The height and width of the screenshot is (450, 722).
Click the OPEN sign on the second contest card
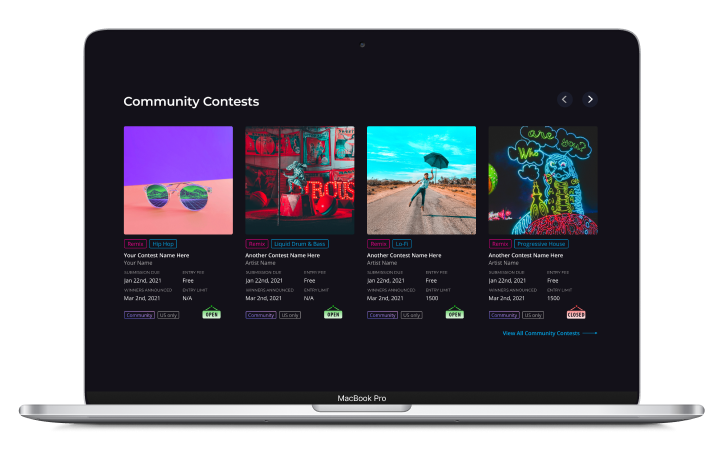(333, 313)
